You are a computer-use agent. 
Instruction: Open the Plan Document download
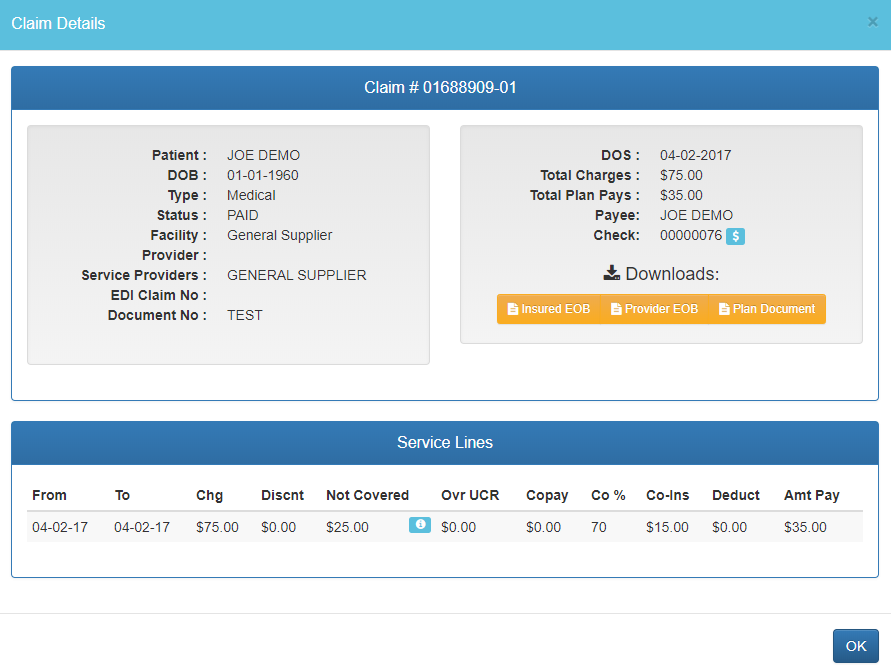click(x=767, y=309)
